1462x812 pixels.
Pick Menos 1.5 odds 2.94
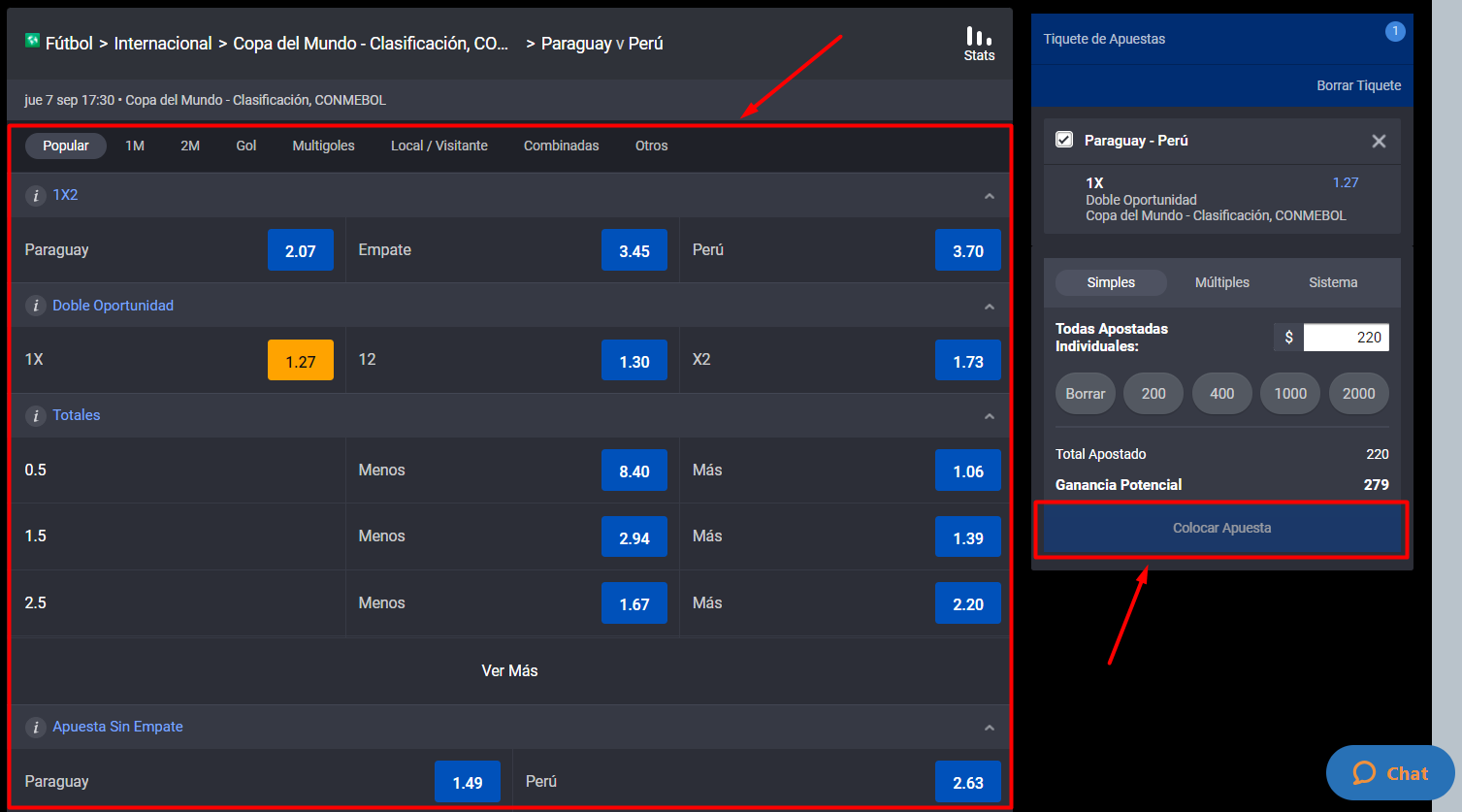[x=634, y=536]
